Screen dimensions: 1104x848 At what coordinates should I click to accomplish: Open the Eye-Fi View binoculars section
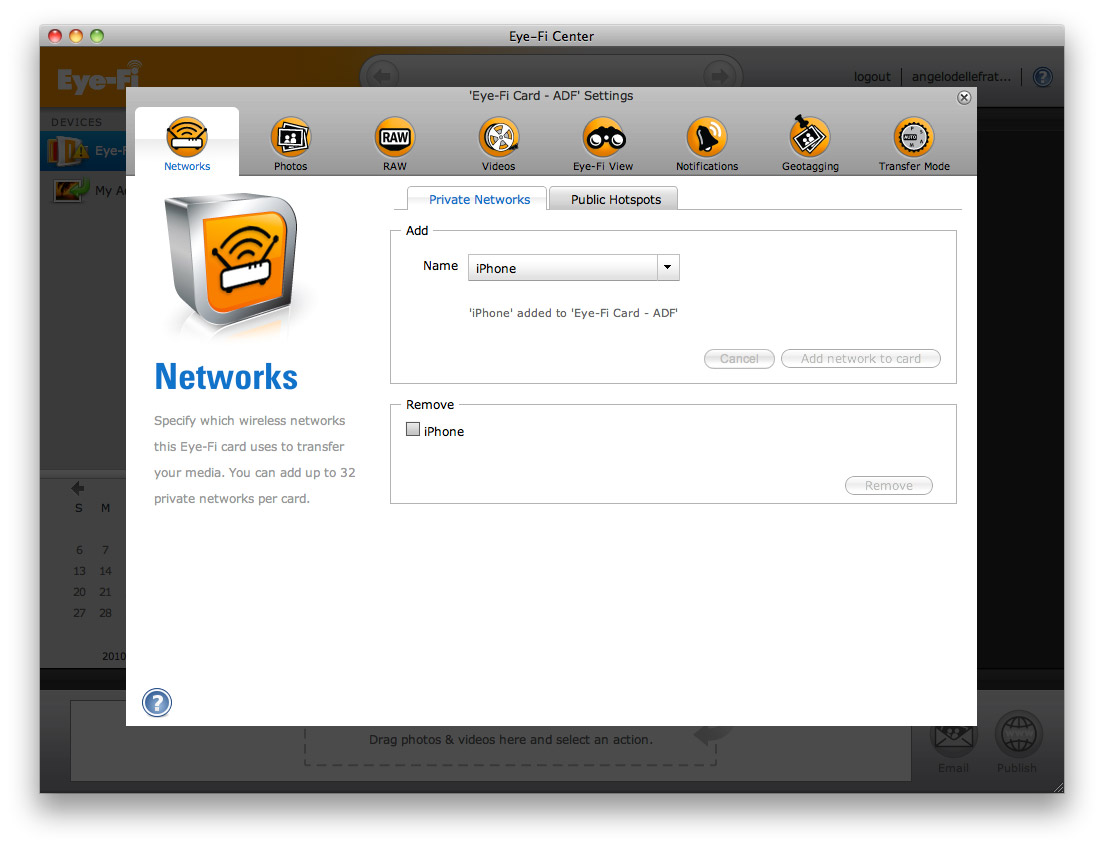603,144
